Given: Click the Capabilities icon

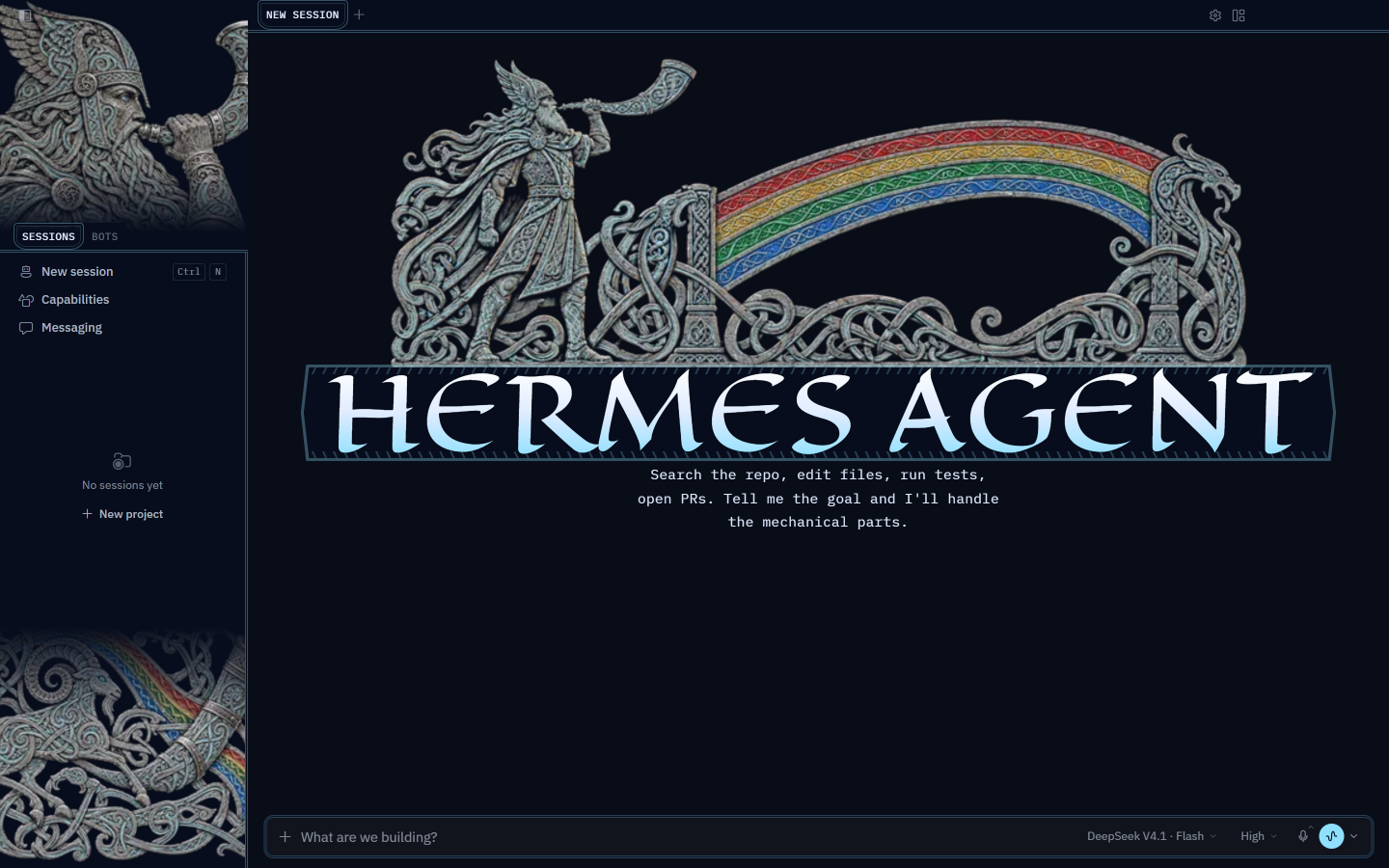Looking at the screenshot, I should click(x=26, y=300).
